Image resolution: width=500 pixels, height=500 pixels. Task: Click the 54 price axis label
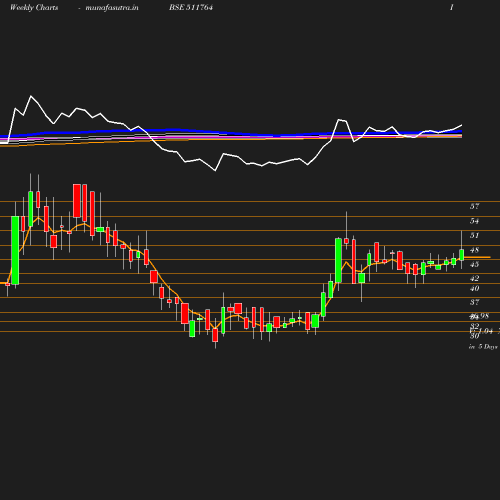[x=474, y=221]
